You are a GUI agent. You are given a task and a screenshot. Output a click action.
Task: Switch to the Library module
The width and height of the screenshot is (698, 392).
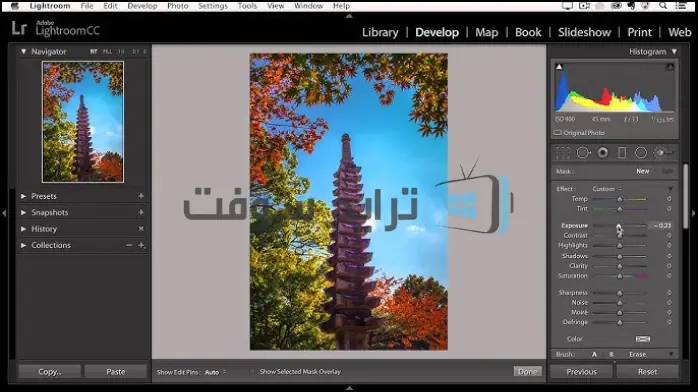coord(380,32)
